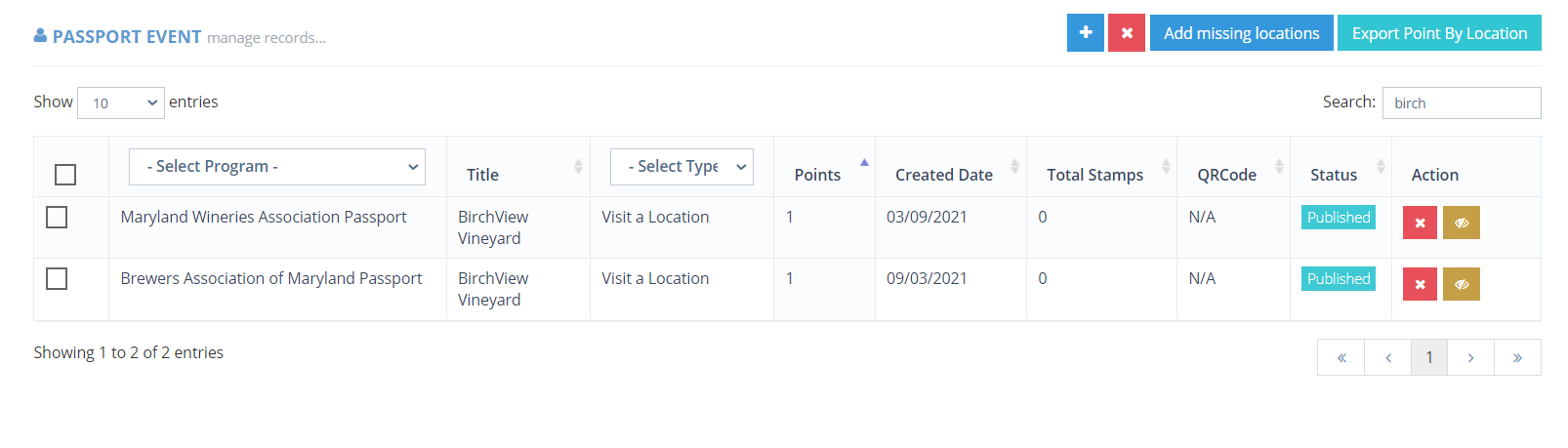Open the Show entries count dropdown

(x=121, y=102)
